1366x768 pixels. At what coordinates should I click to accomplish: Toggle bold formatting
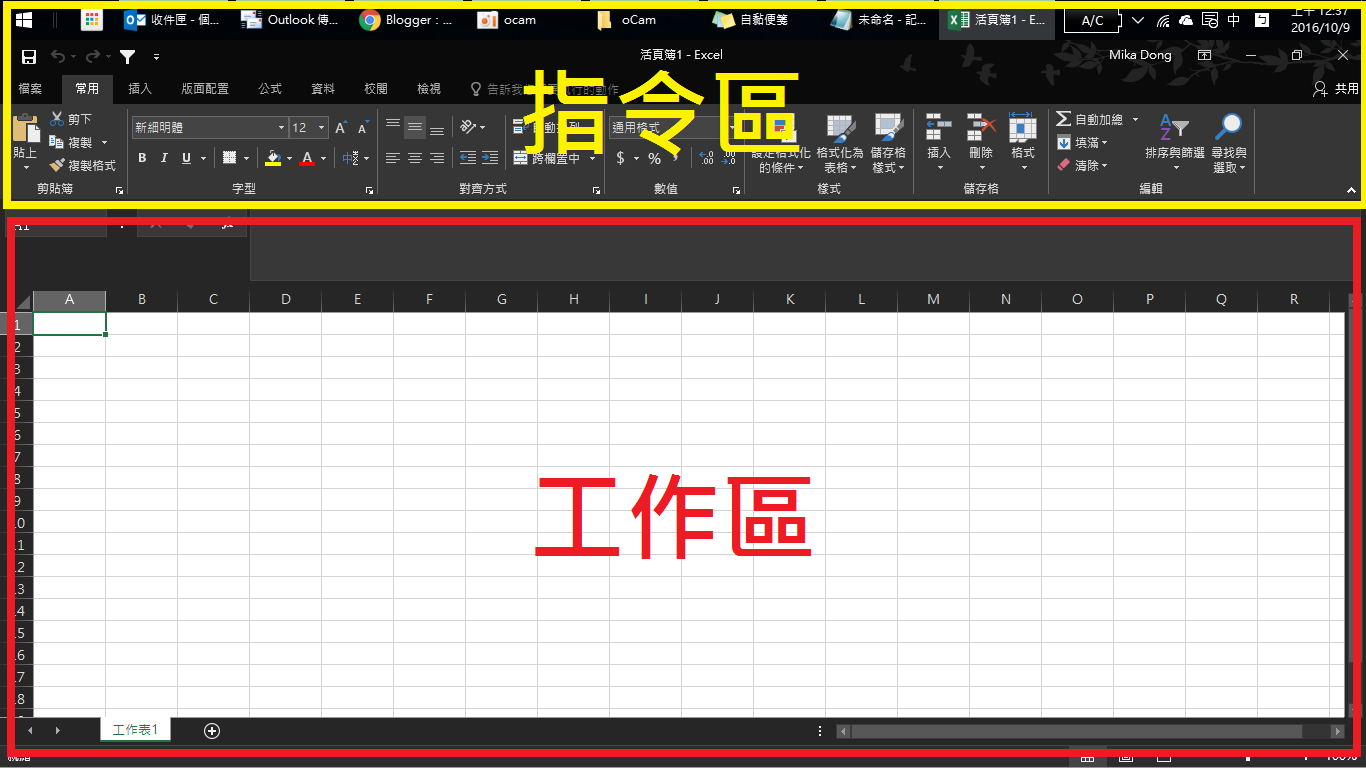click(142, 158)
